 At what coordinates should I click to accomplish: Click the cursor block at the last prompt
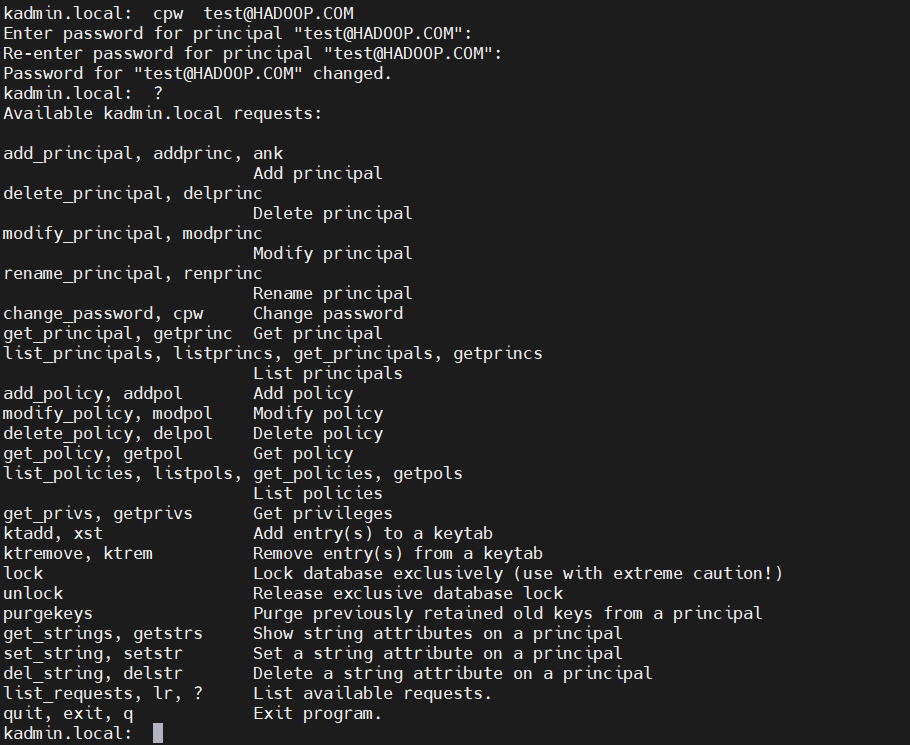point(158,733)
